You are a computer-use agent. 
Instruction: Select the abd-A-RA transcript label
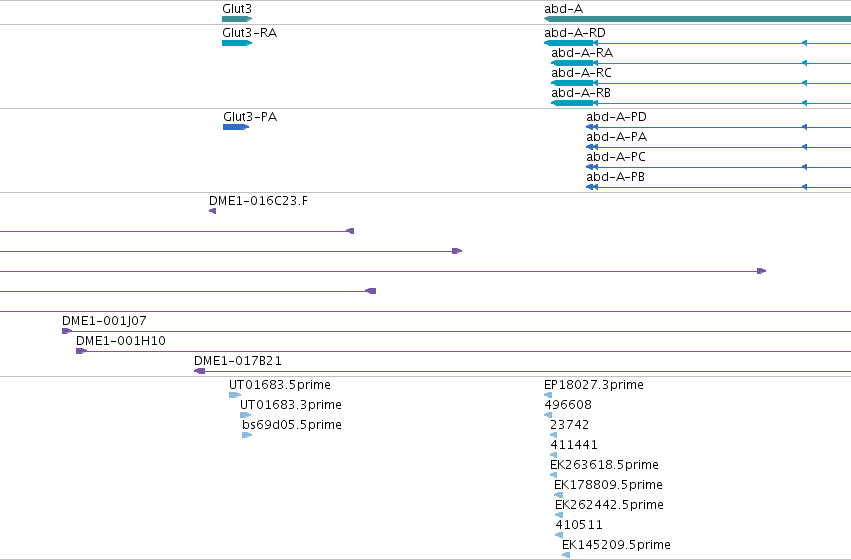pos(582,53)
